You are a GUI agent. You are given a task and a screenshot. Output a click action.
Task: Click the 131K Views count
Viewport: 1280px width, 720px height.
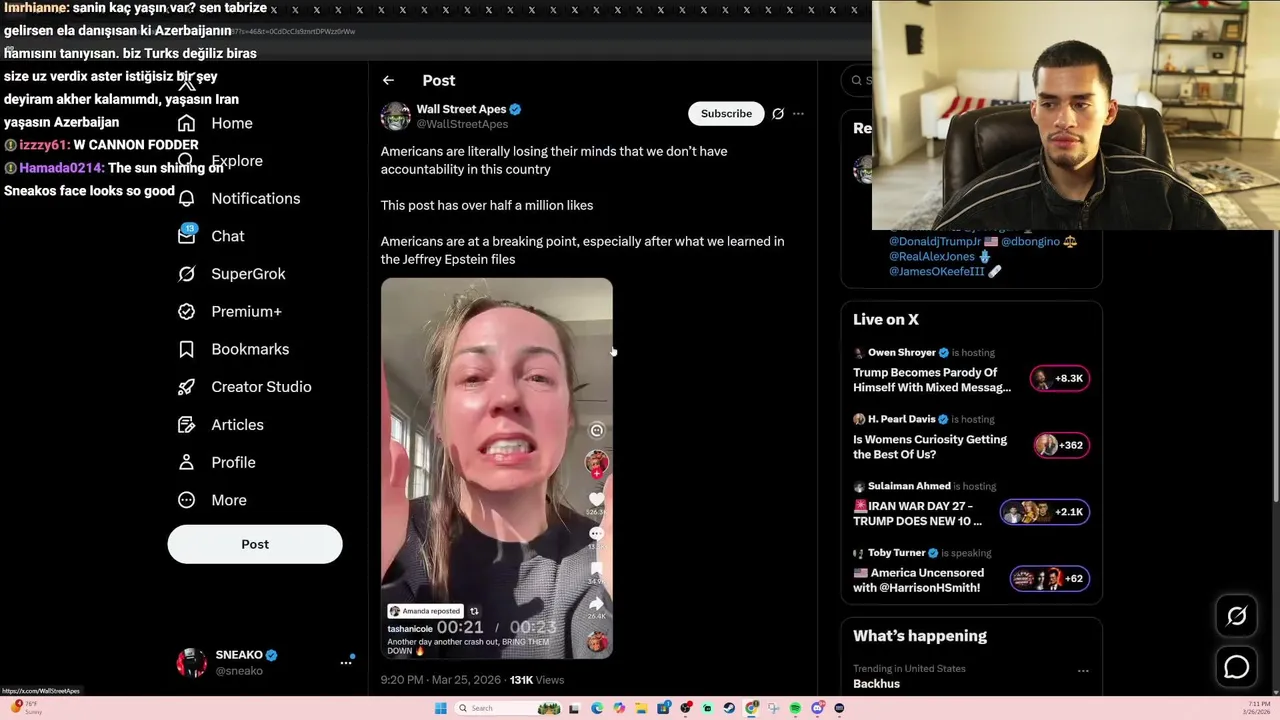point(537,680)
